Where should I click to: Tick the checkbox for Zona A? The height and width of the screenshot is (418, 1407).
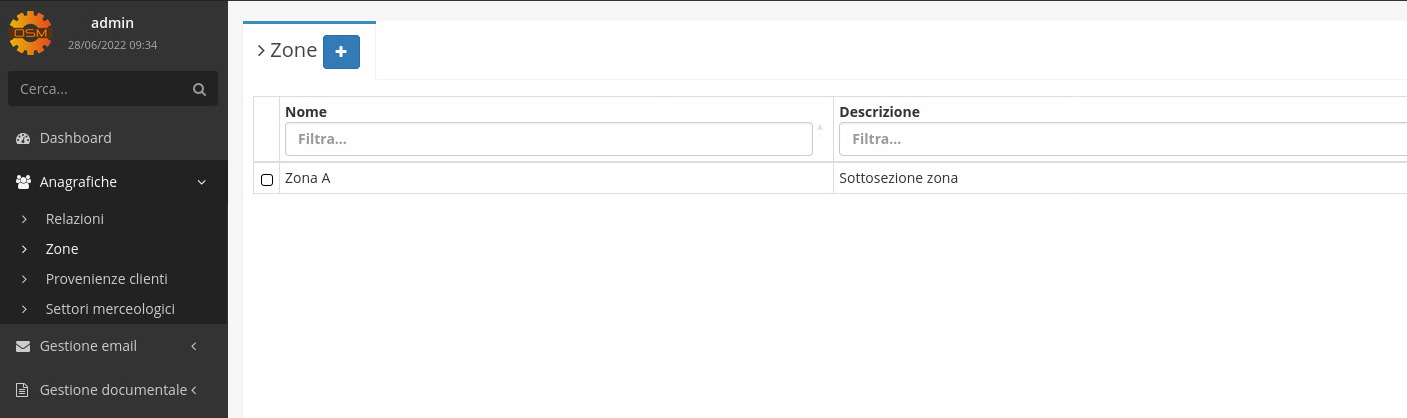click(267, 180)
